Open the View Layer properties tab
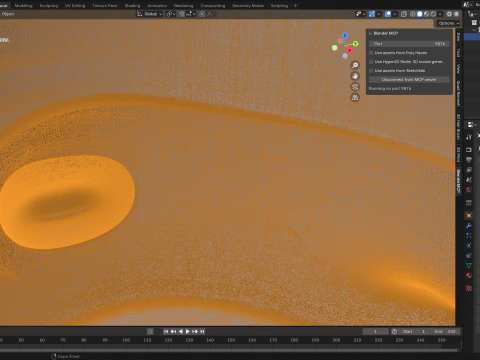The width and height of the screenshot is (480, 360). 469,170
